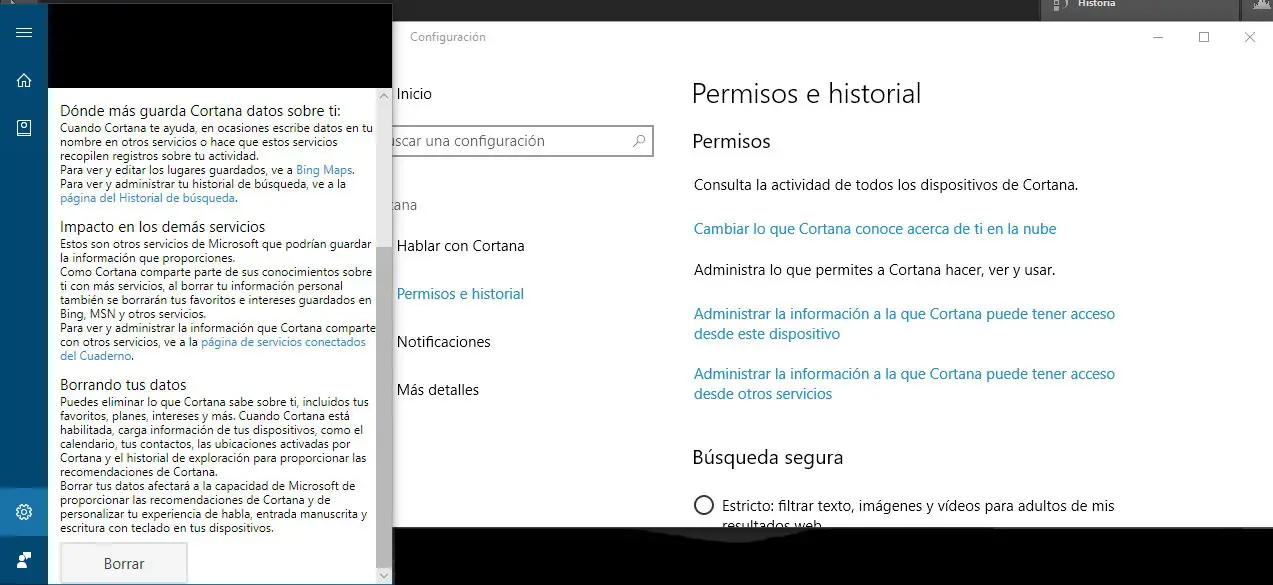The image size is (1273, 585).
Task: Click the Búsqueda segura heading
Action: 768,458
